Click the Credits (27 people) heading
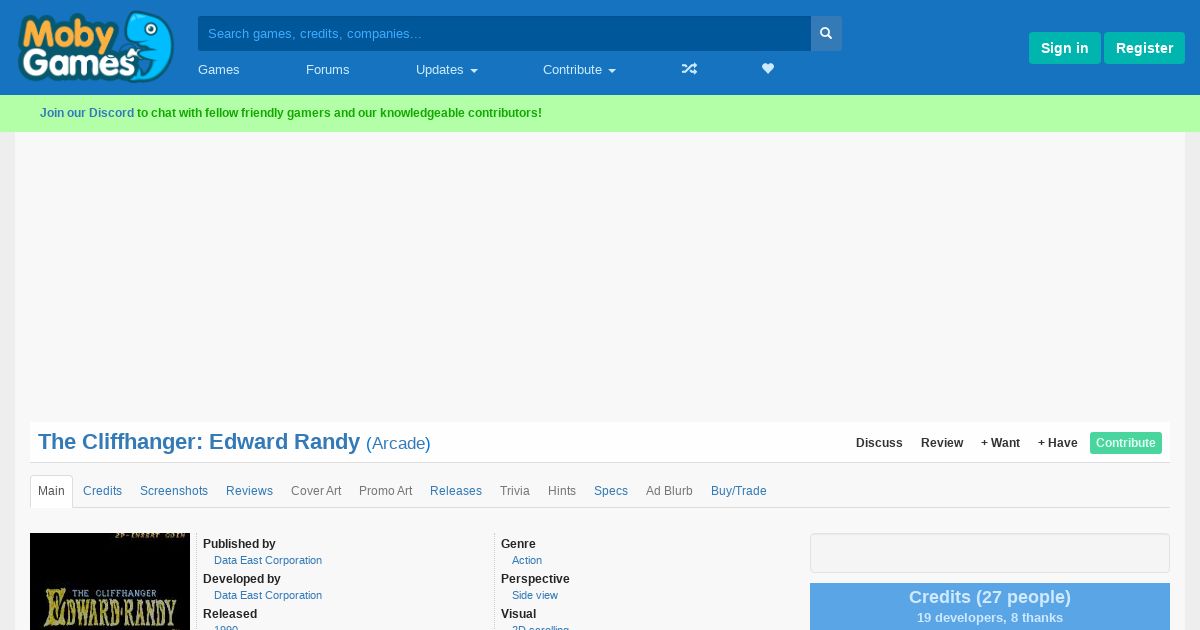The height and width of the screenshot is (630, 1200). click(990, 597)
